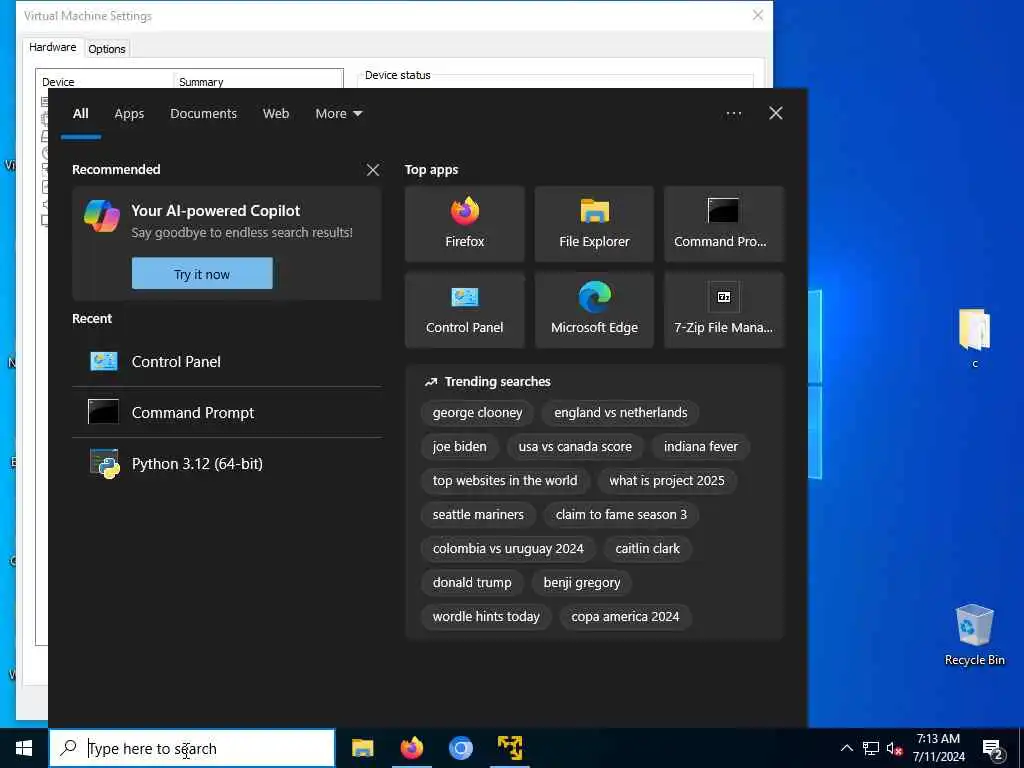This screenshot has width=1024, height=768.
Task: Close the search panel
Action: coord(776,114)
